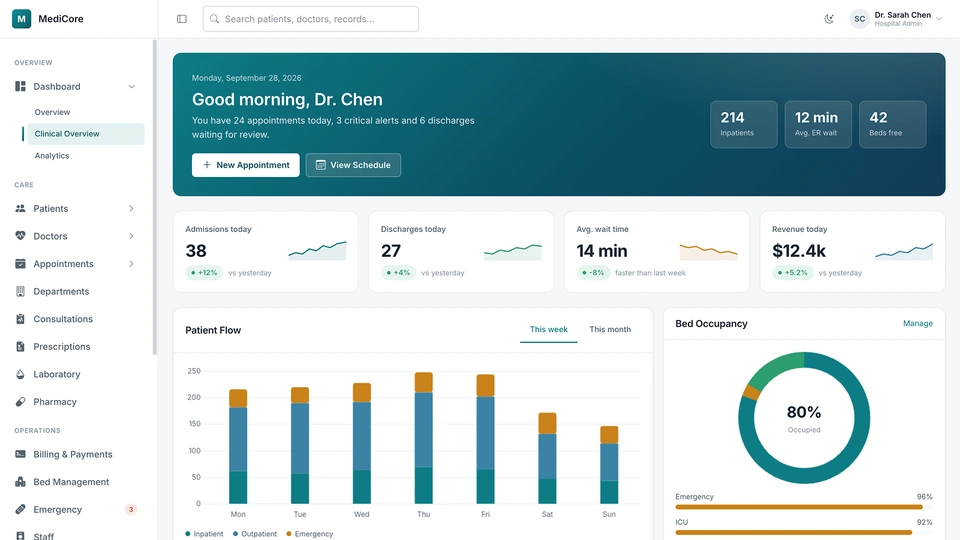This screenshot has height=540, width=960.
Task: Click the +4% discharges badge
Action: 398,273
